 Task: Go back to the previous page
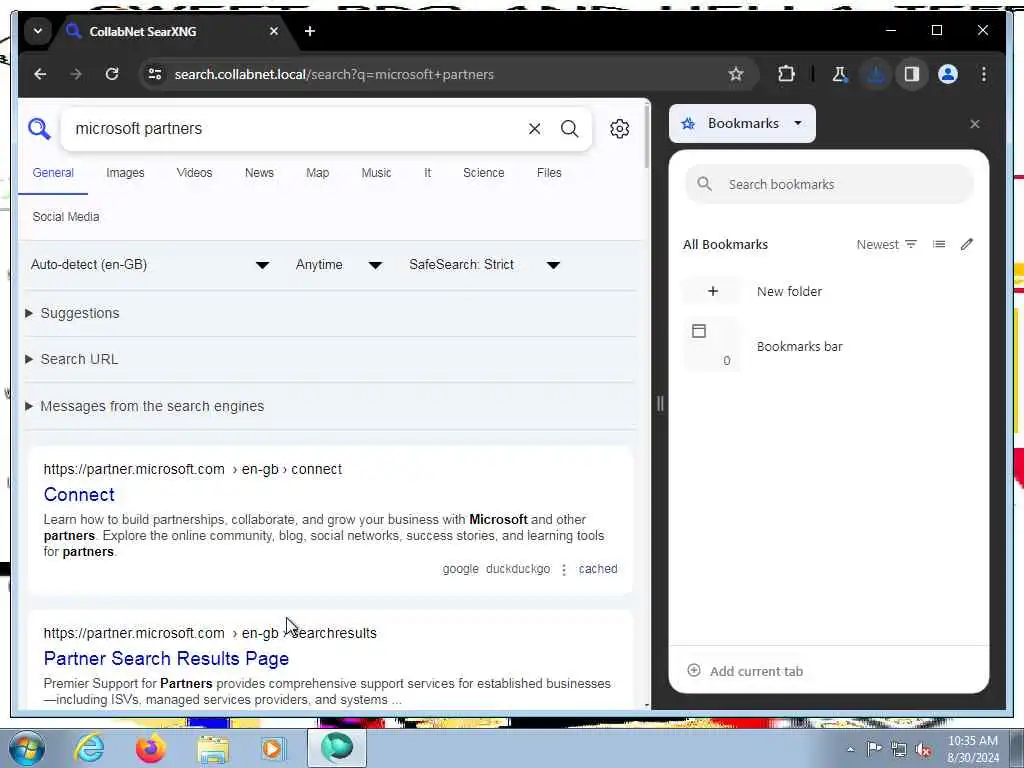[40, 74]
